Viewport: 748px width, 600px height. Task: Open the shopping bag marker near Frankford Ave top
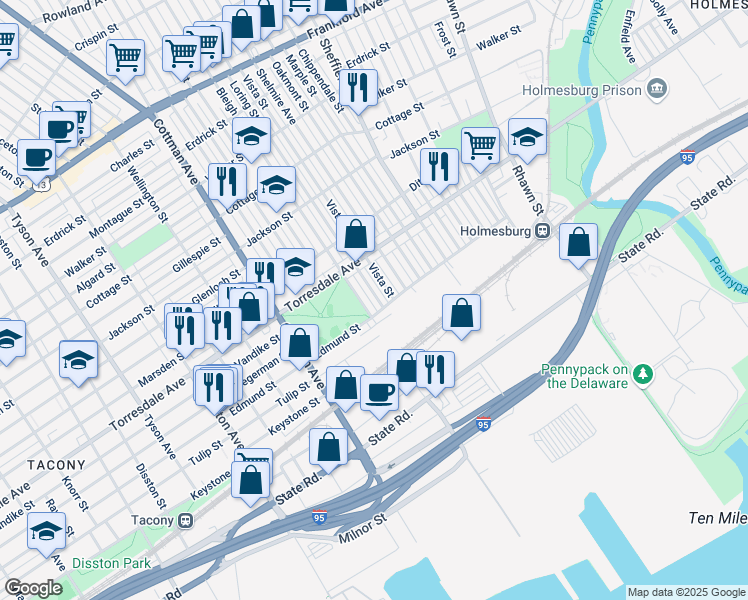242,25
